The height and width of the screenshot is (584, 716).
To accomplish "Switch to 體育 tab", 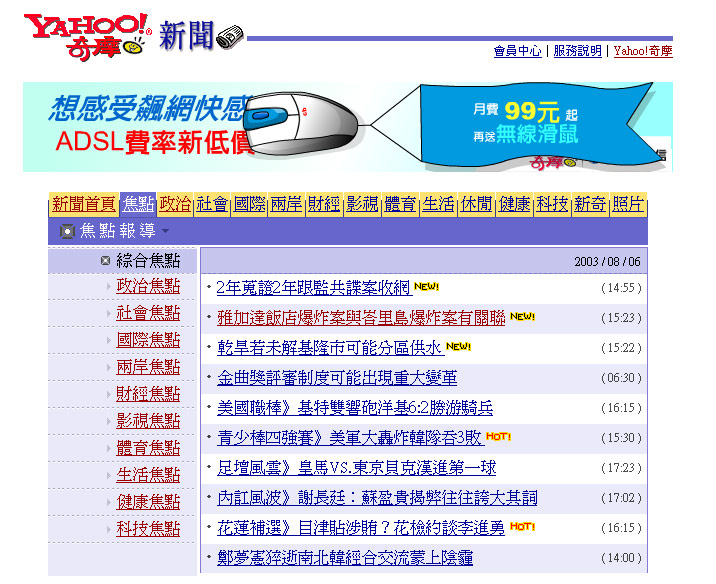I will tap(400, 204).
